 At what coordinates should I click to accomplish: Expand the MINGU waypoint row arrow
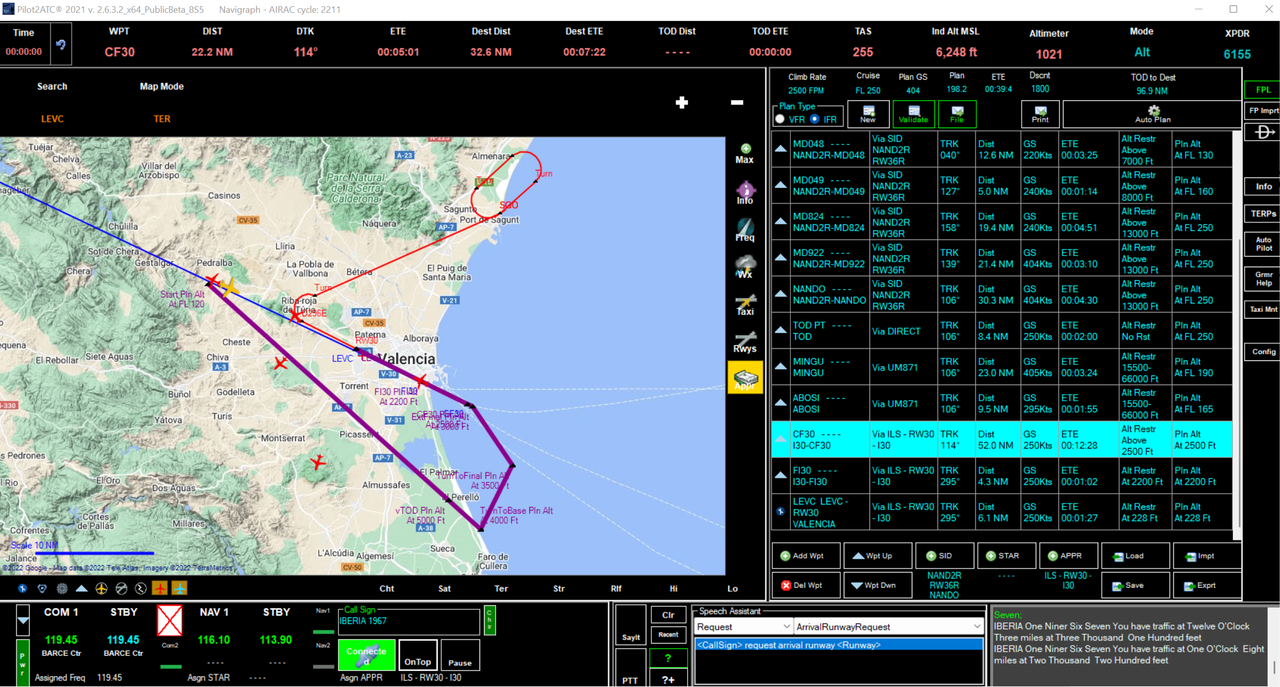(781, 367)
